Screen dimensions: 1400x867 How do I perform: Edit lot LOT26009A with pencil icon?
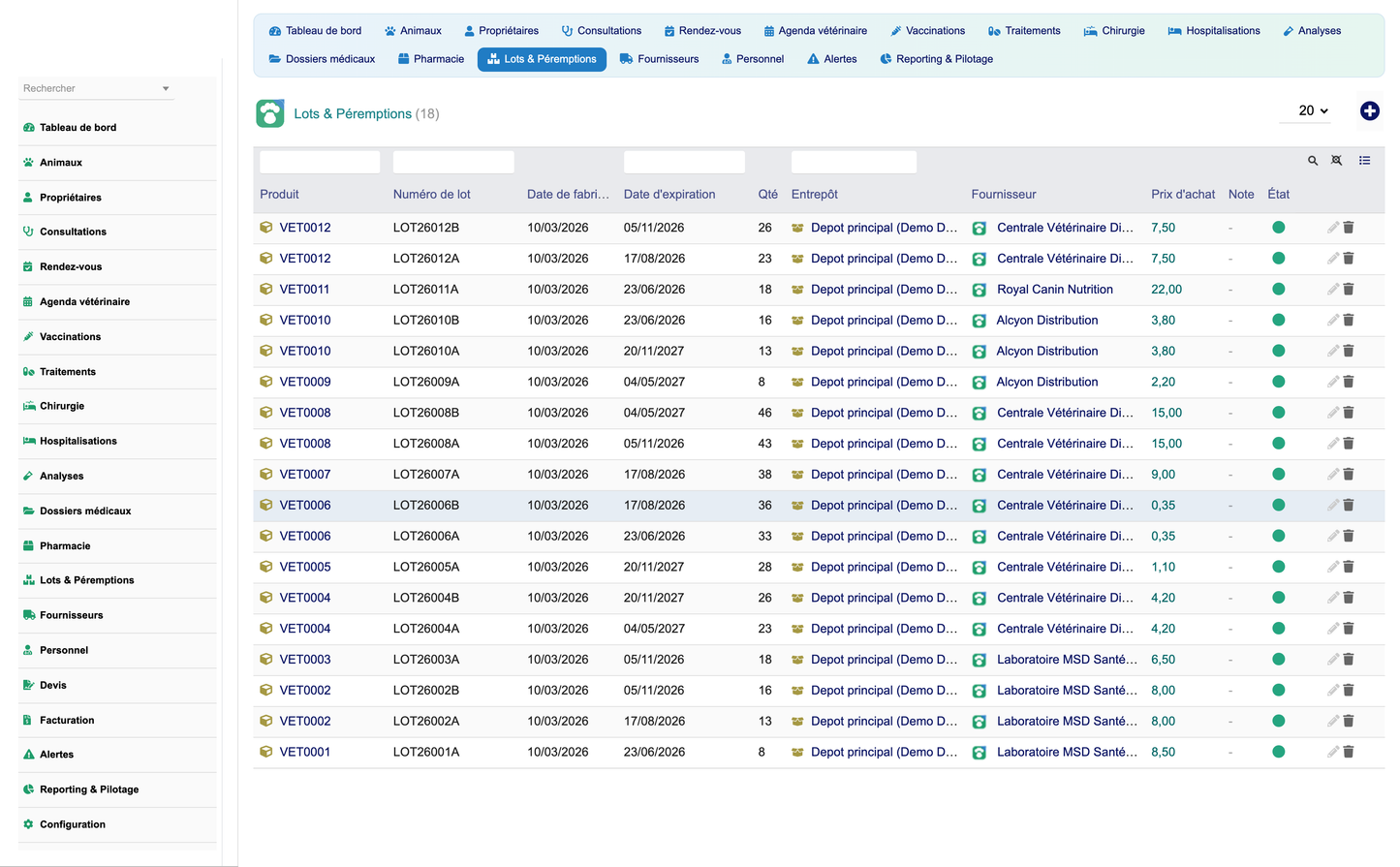click(x=1333, y=382)
